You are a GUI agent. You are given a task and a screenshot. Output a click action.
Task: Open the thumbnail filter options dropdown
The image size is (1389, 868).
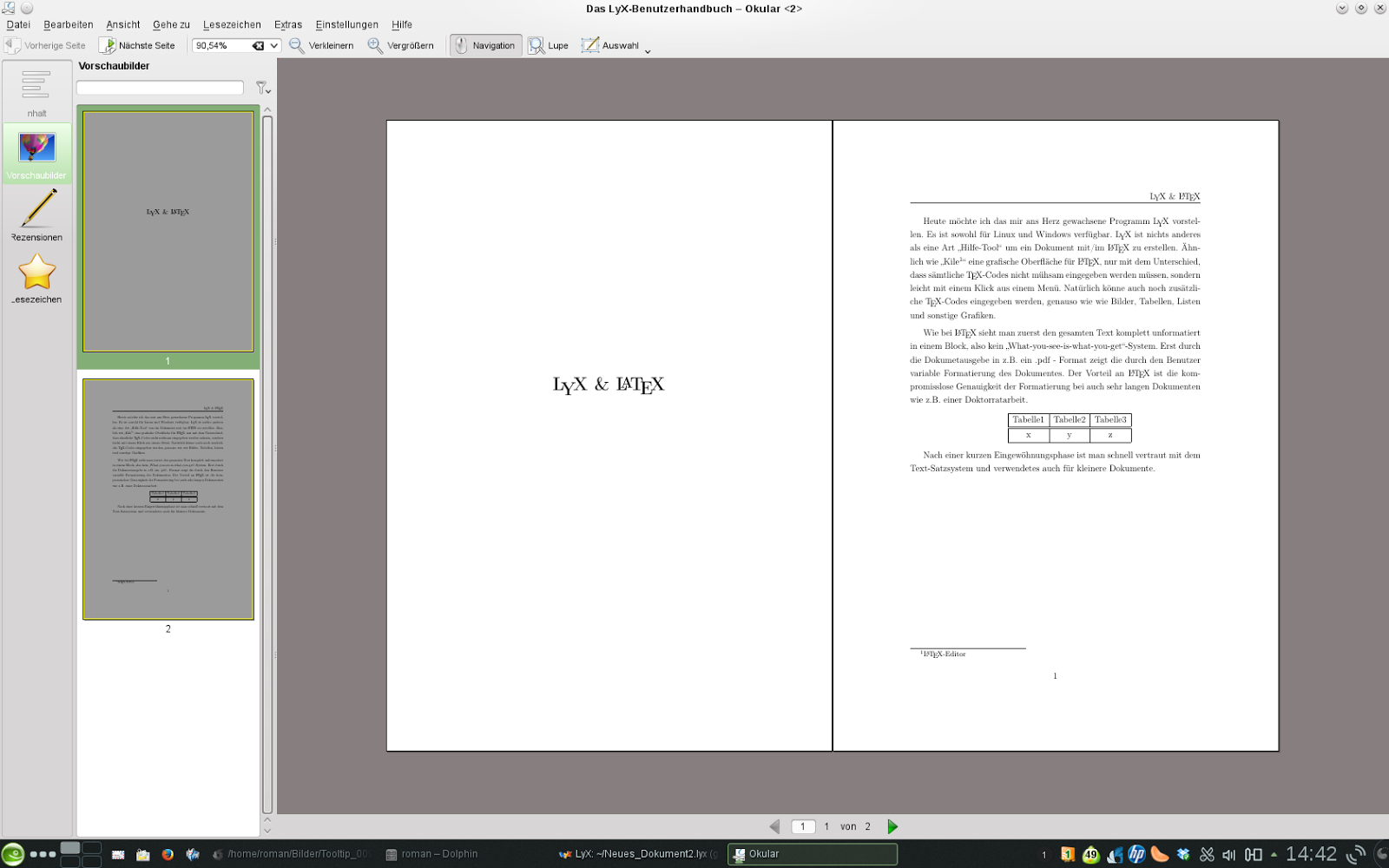pyautogui.click(x=263, y=88)
